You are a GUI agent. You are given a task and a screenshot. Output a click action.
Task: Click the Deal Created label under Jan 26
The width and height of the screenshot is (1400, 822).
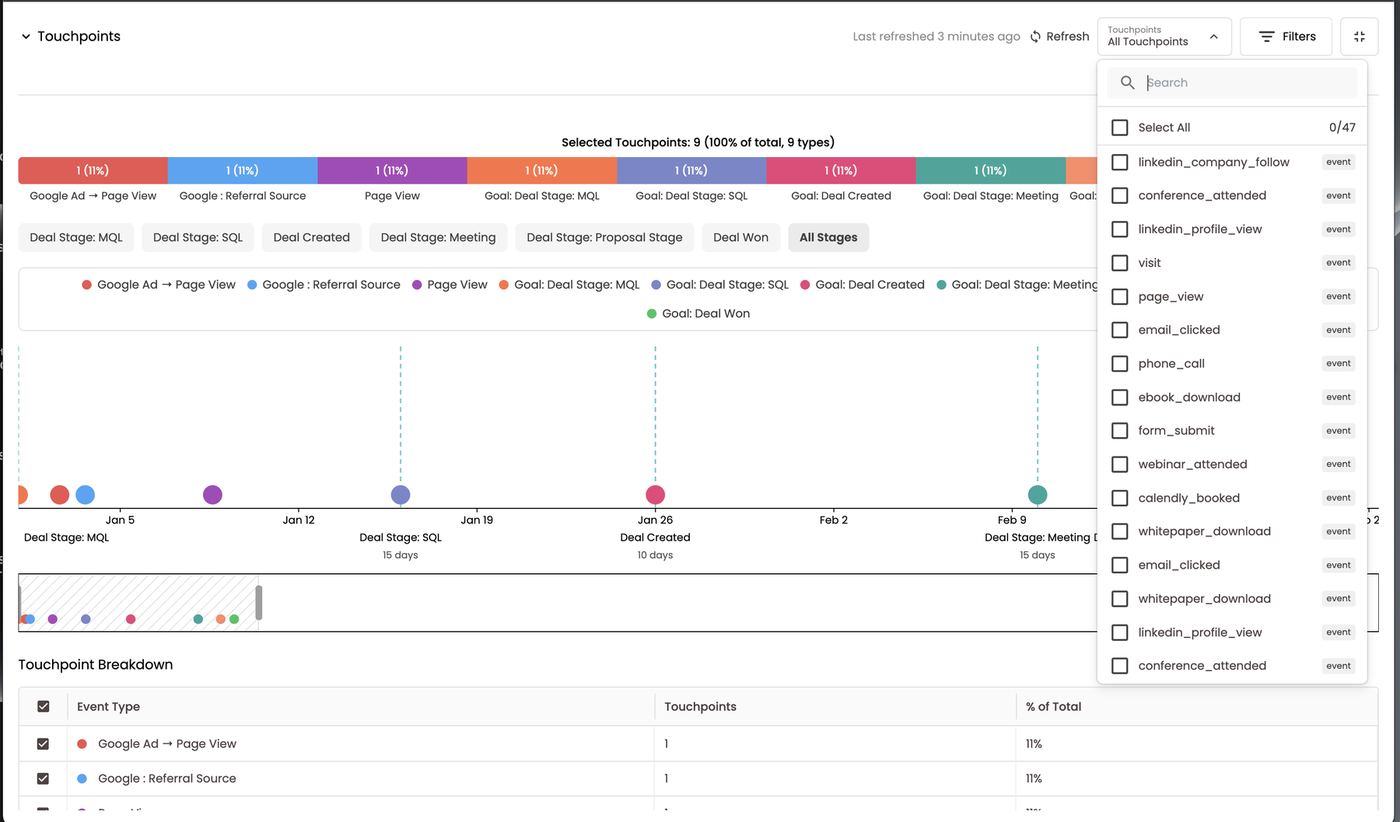click(655, 538)
